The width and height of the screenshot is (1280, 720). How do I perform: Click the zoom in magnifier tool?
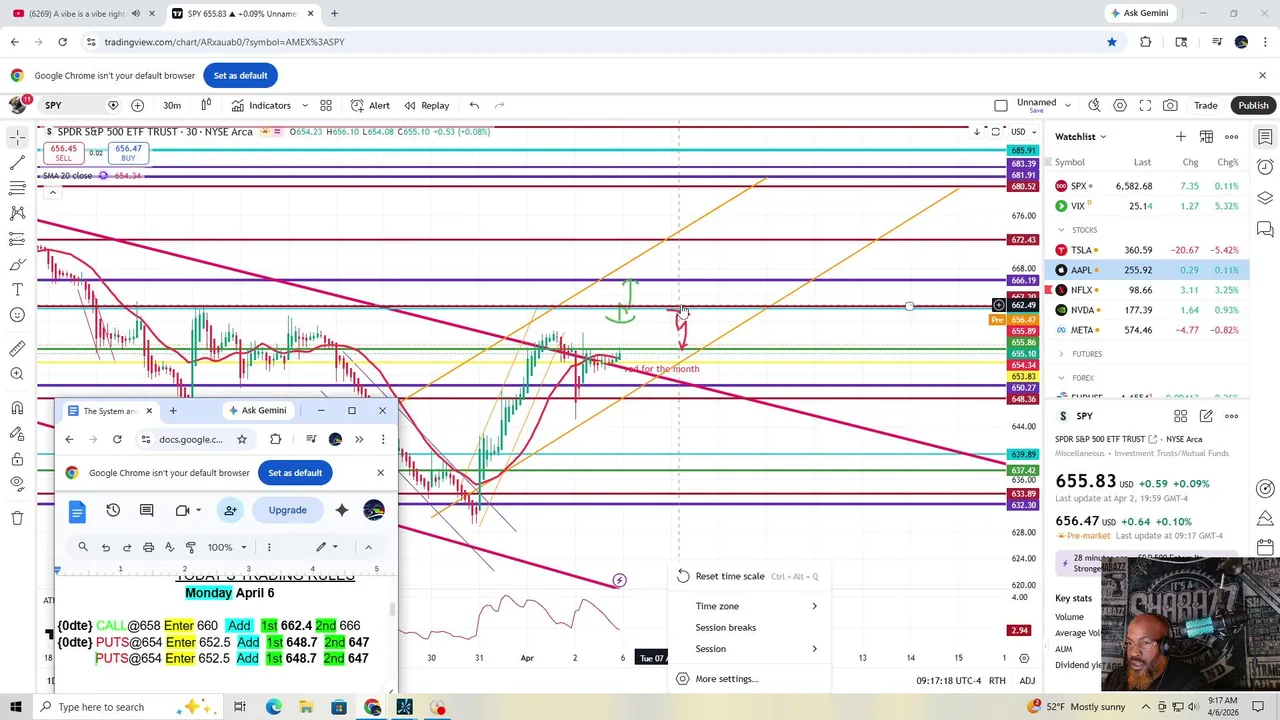pos(17,373)
